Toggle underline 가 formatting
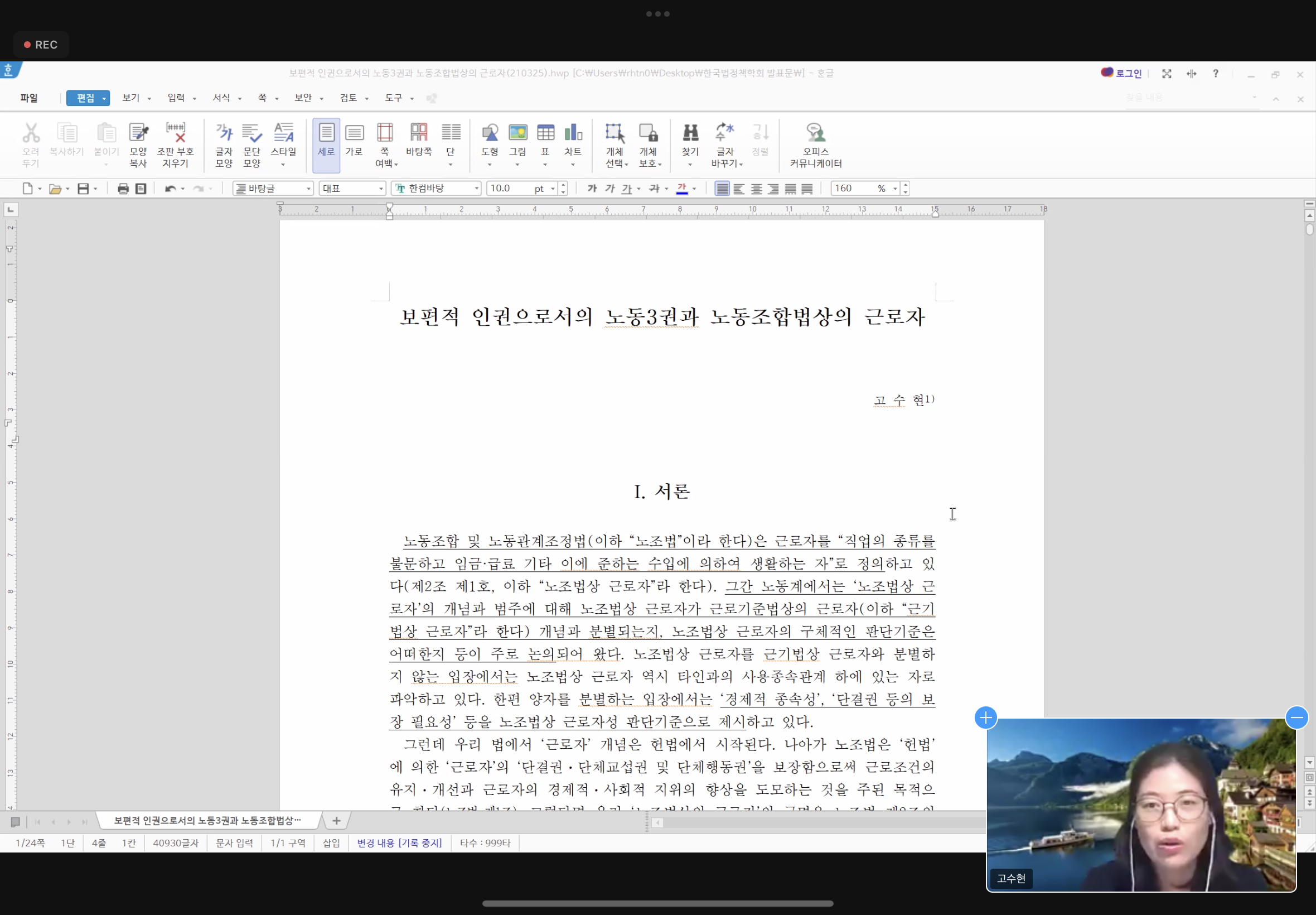Screen dimensions: 1316x915 click(627, 189)
